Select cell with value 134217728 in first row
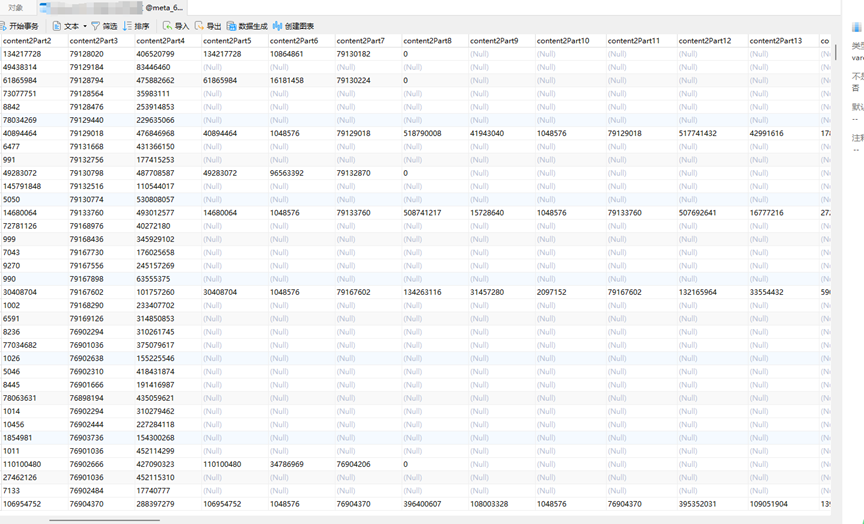This screenshot has height=524, width=864. pos(22,54)
